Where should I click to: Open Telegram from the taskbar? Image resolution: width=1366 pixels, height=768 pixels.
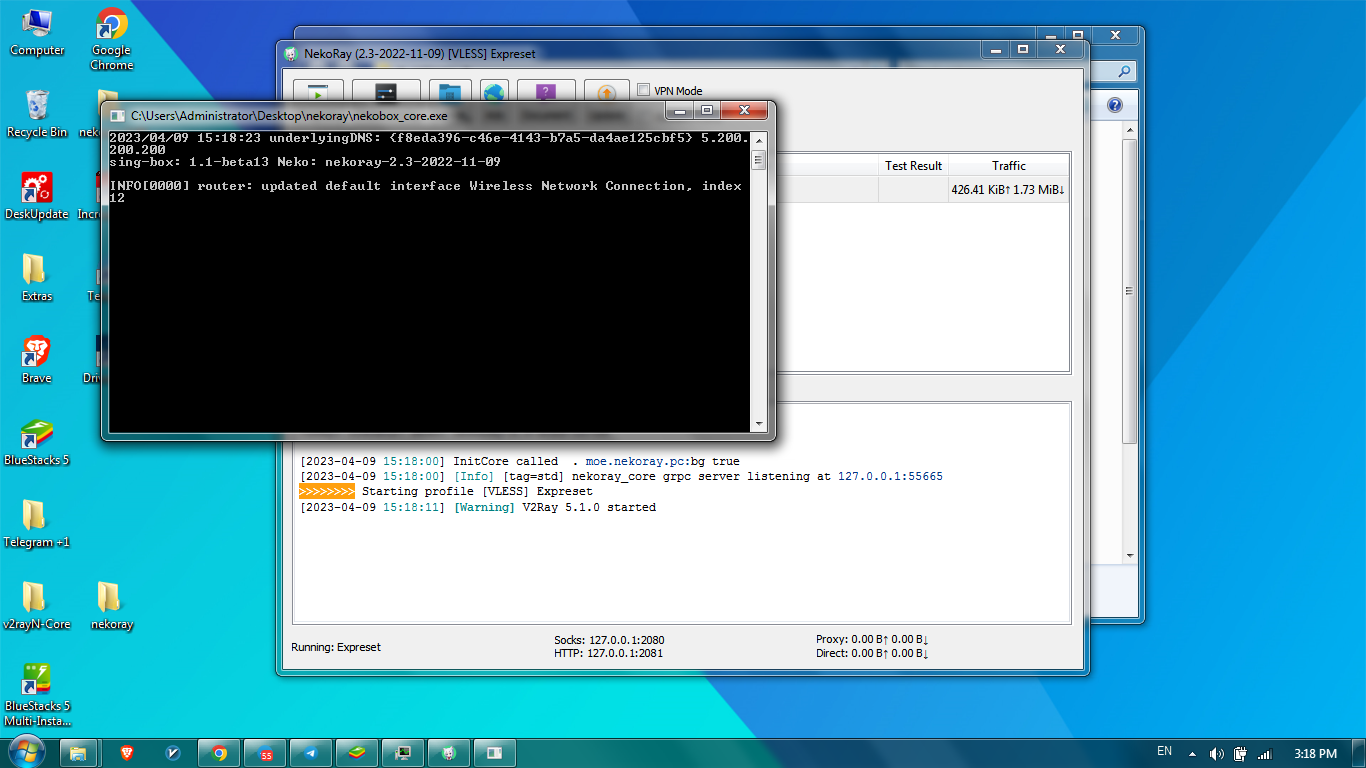point(310,753)
